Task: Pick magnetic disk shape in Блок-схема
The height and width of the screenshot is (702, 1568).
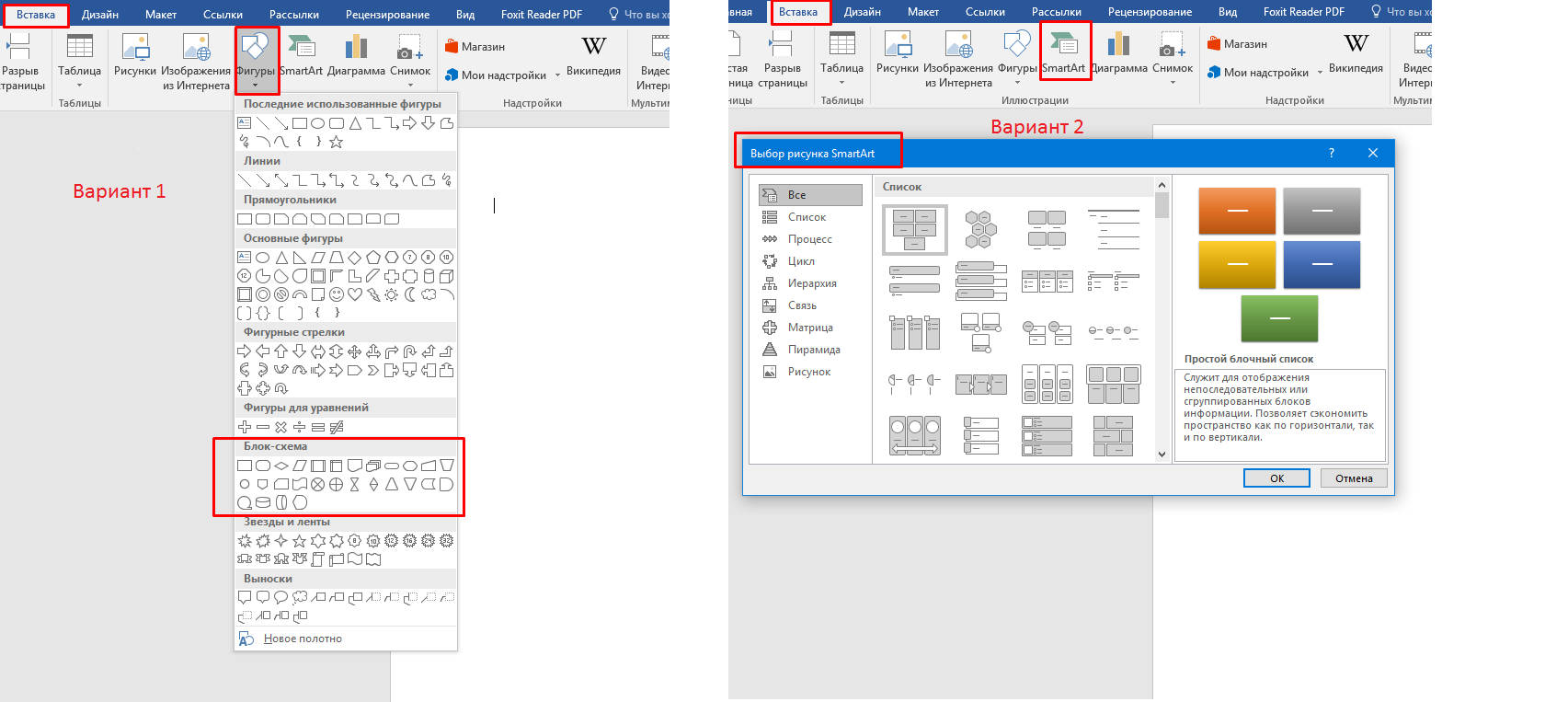Action: click(262, 502)
